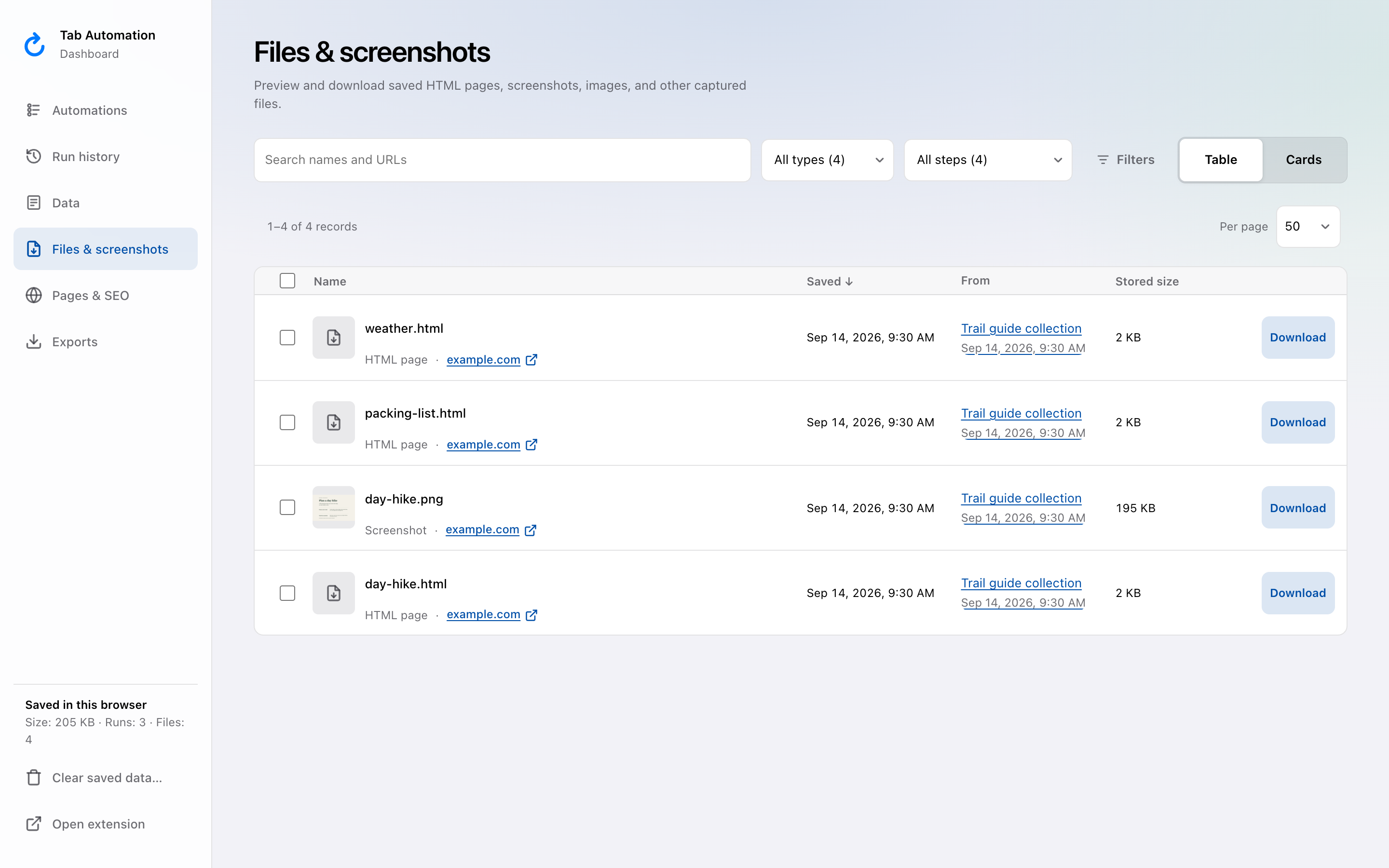Click the Run history clock icon
The height and width of the screenshot is (868, 1389).
pyautogui.click(x=33, y=156)
